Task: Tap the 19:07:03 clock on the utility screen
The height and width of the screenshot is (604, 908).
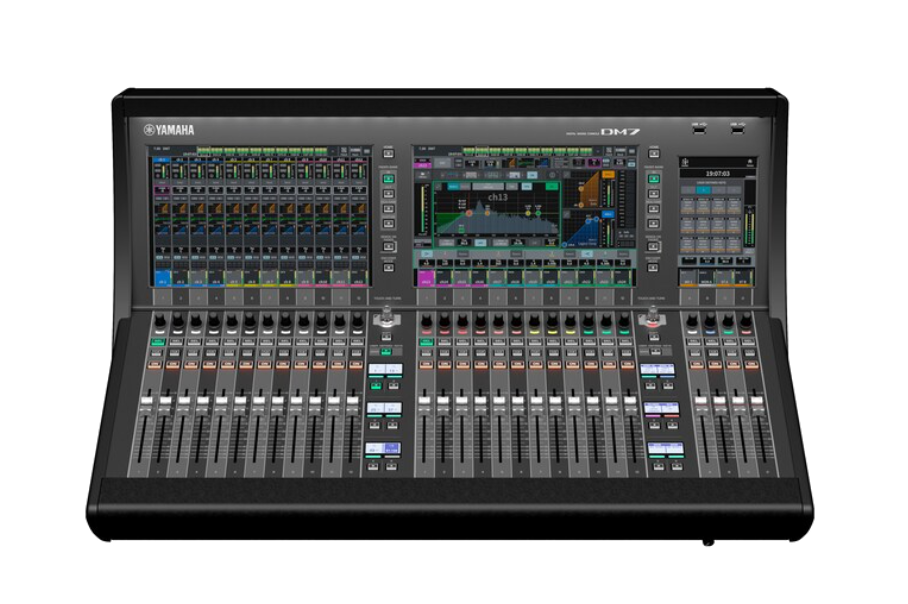Action: [717, 173]
